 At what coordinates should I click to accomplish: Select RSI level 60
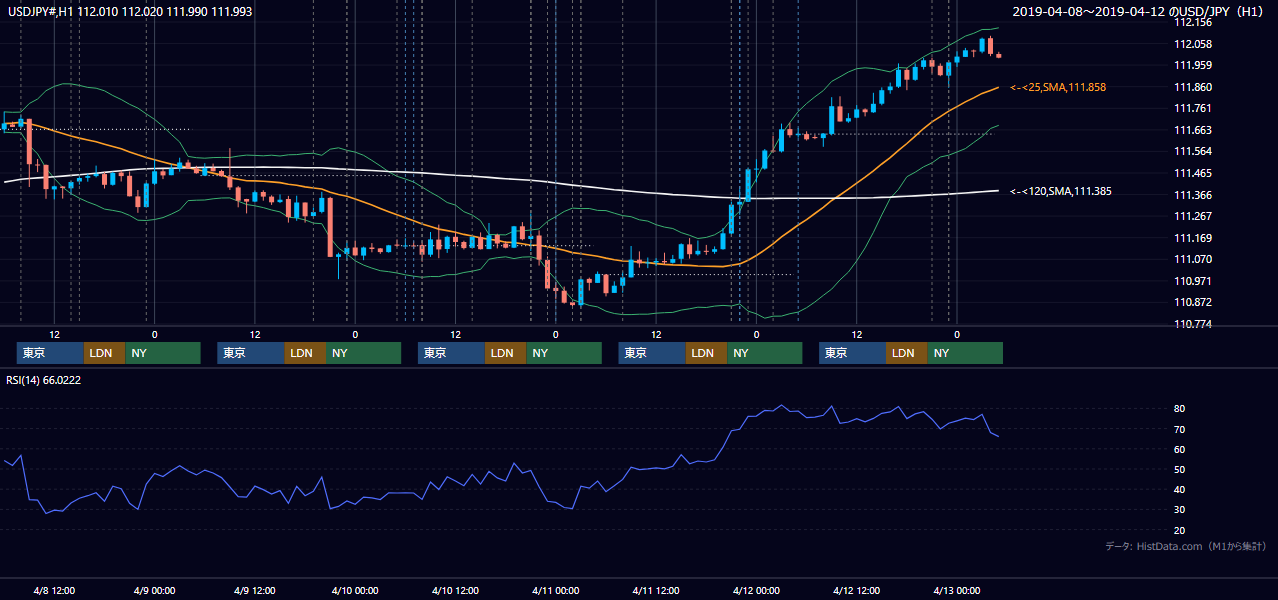click(1180, 449)
